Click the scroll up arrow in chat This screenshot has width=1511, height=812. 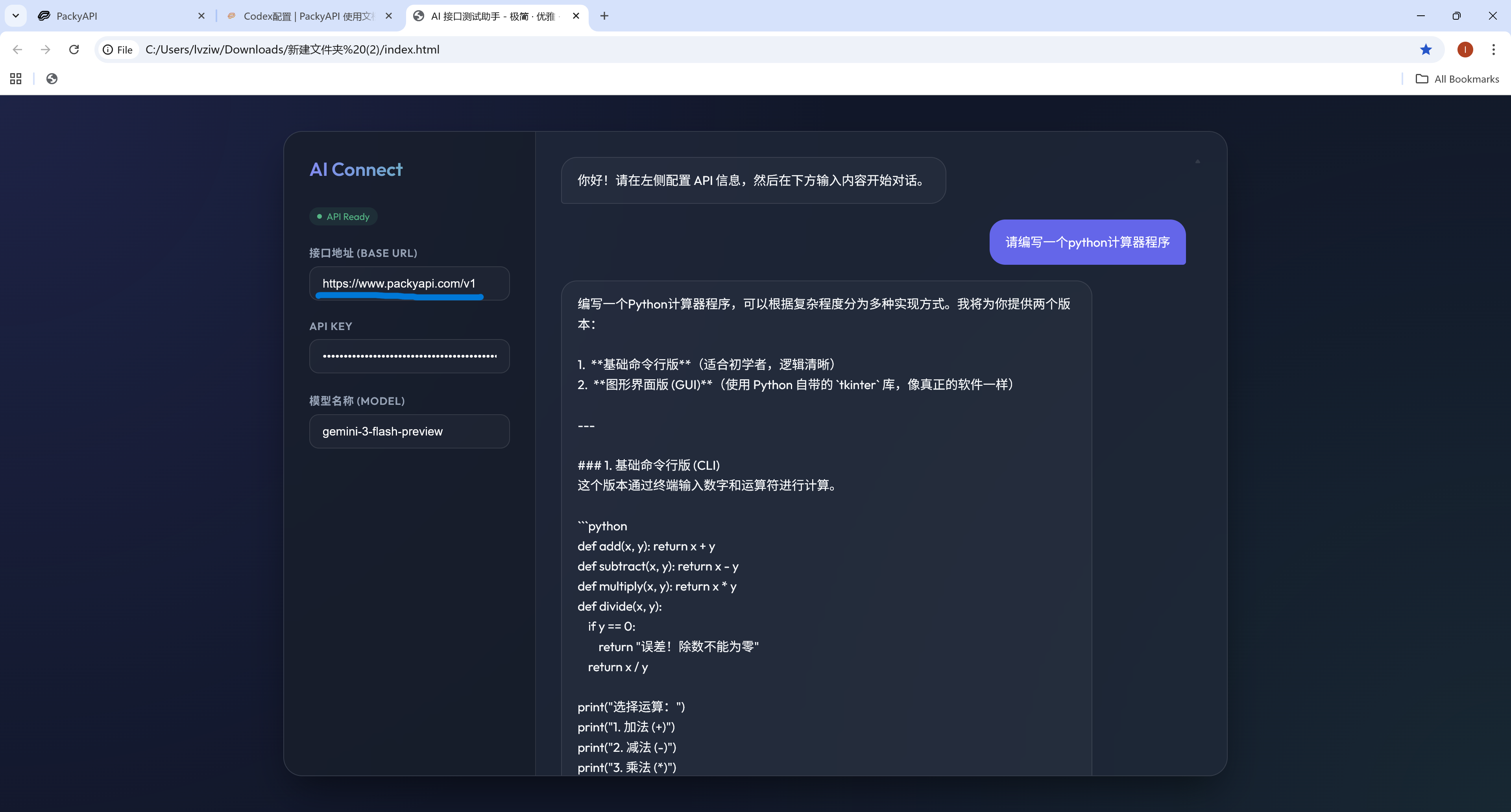tap(1198, 161)
